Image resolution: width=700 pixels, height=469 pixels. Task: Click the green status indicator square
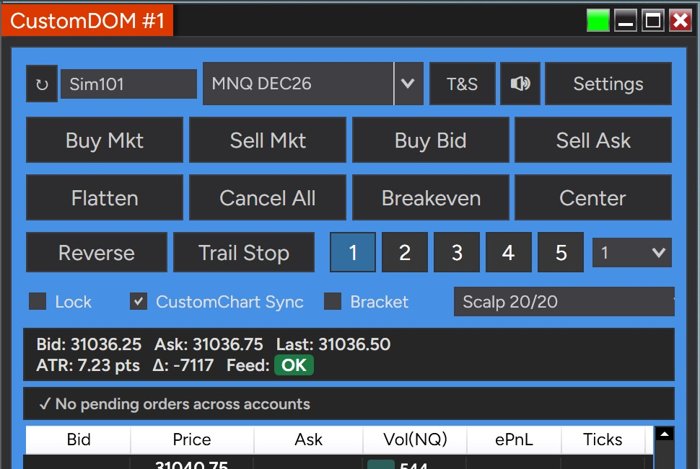point(598,21)
